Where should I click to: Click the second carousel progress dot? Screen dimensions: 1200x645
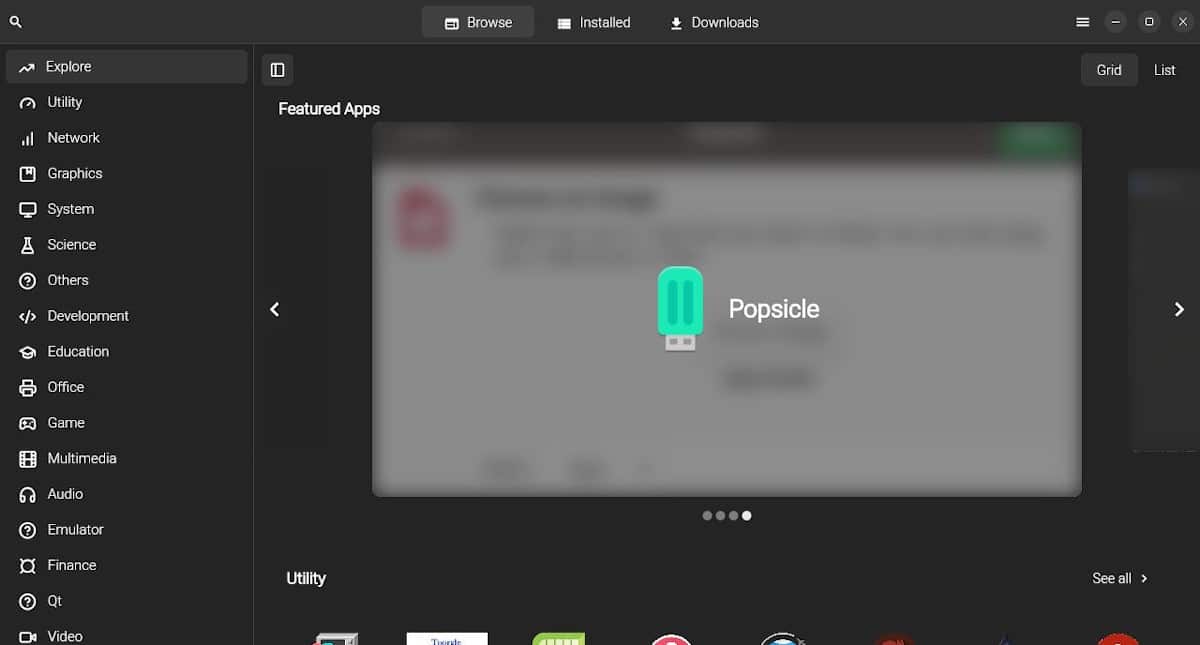coord(720,515)
